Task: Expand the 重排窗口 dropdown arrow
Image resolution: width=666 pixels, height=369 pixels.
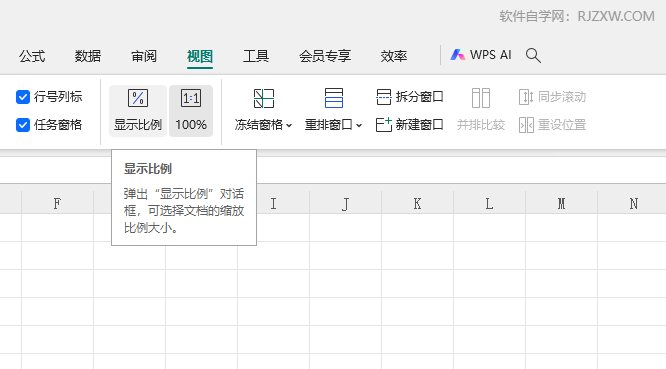Action: [359, 125]
